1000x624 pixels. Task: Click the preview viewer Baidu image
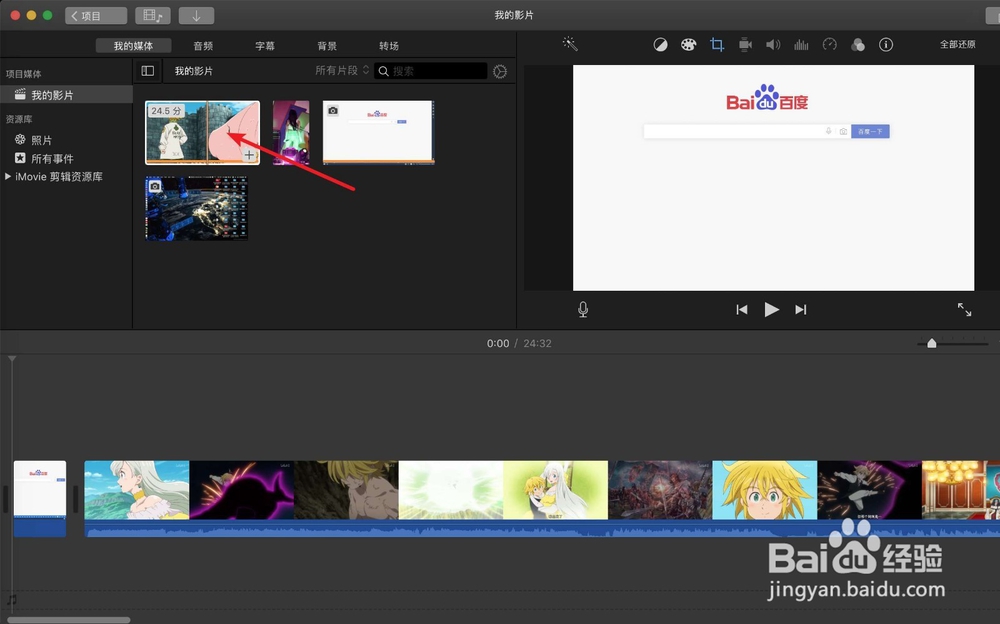tap(773, 178)
